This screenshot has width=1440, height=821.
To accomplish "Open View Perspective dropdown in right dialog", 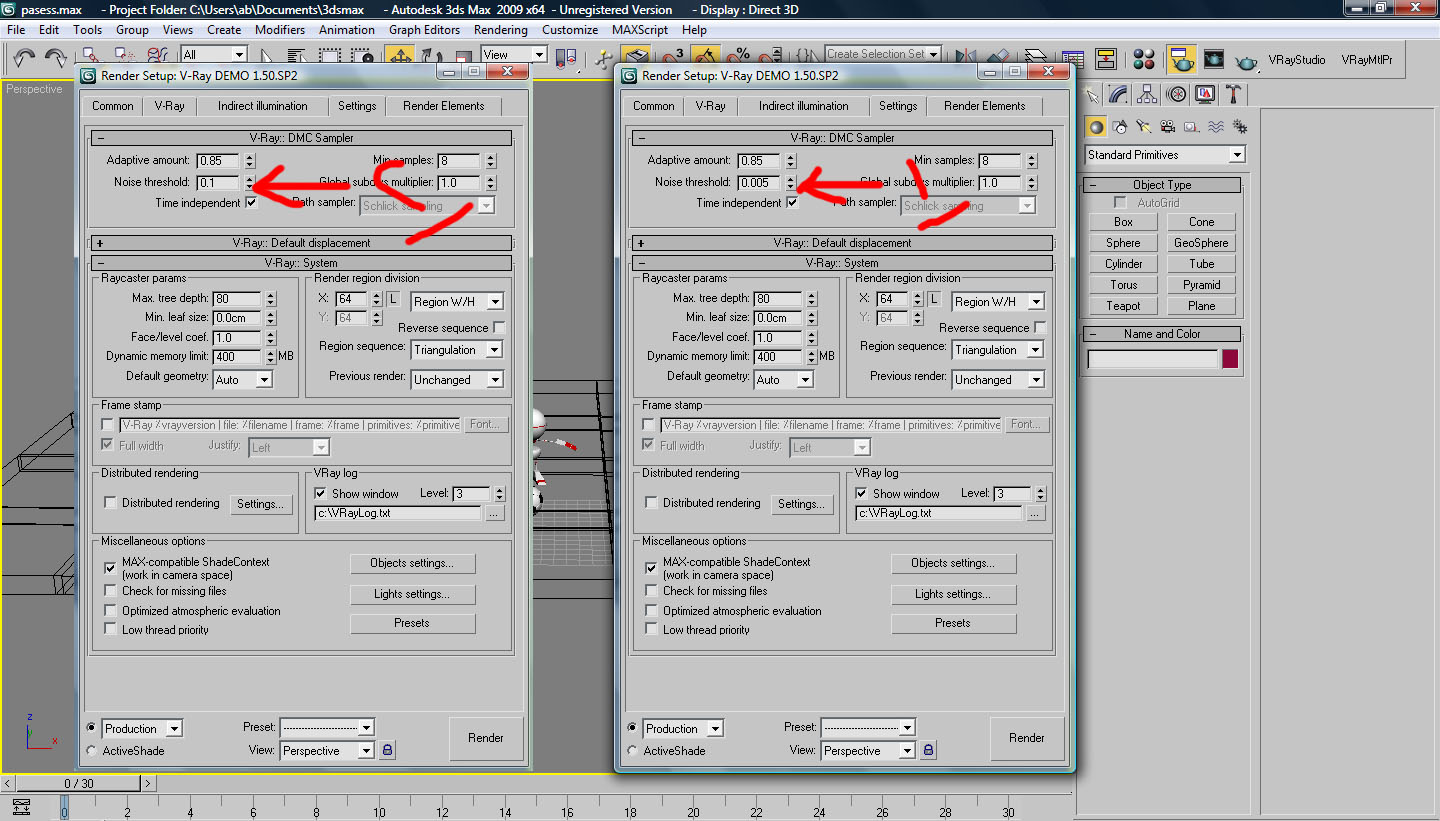I will (x=868, y=751).
